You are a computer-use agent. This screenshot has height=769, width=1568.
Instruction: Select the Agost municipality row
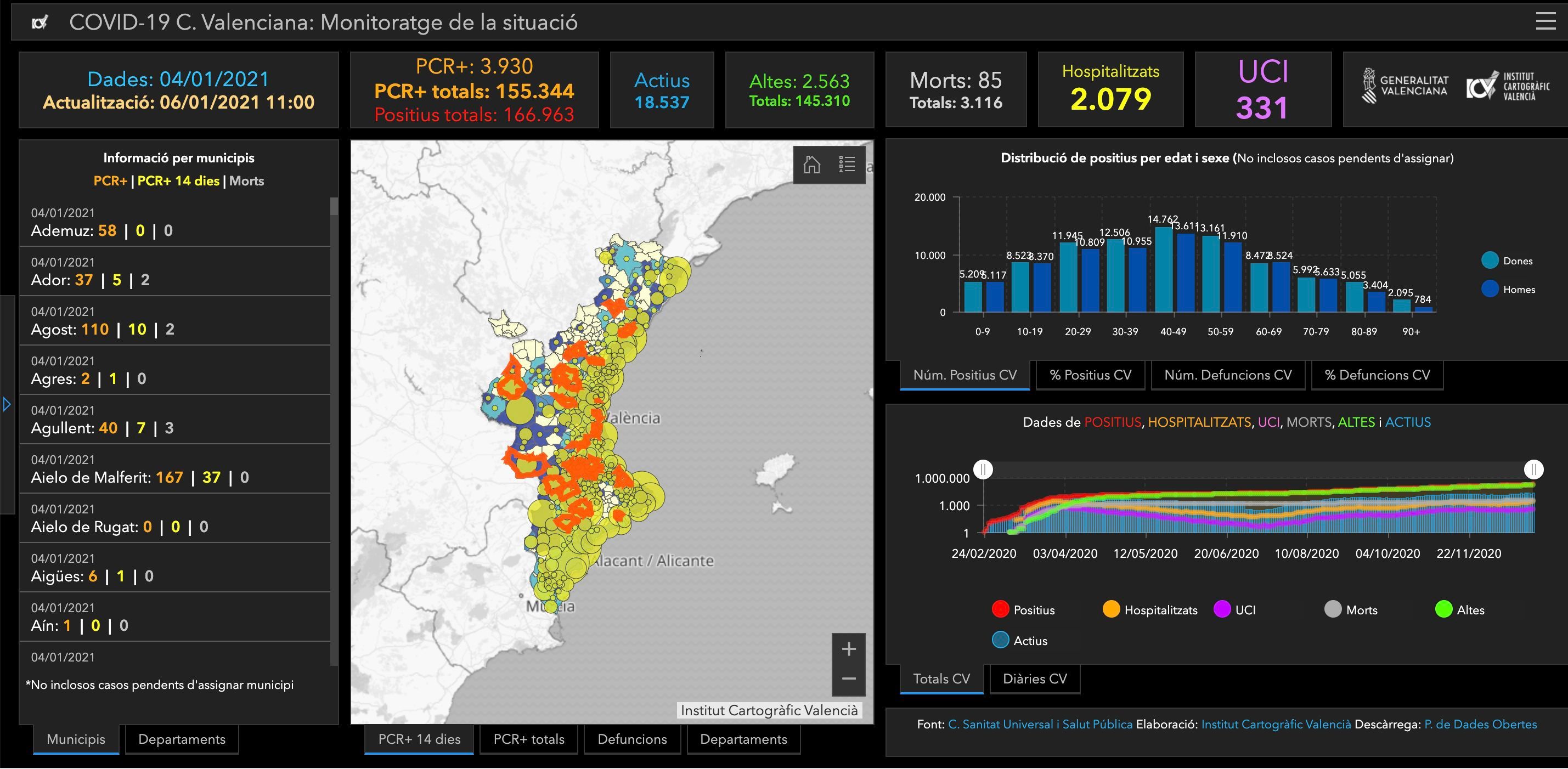coord(174,321)
